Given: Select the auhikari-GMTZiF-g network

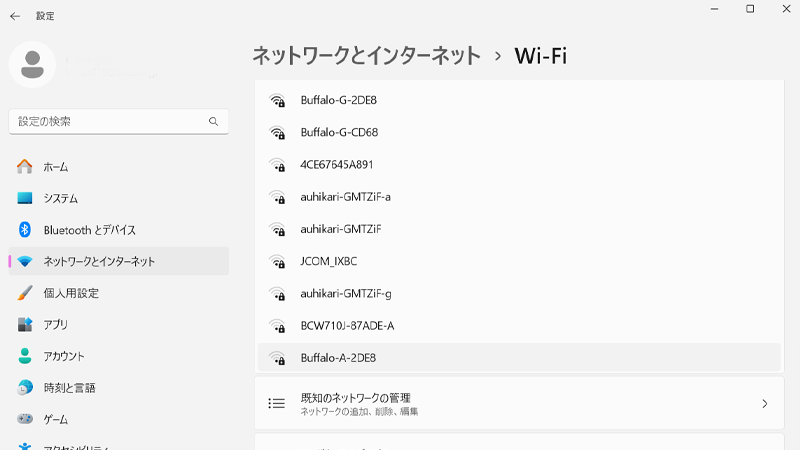Looking at the screenshot, I should [519, 293].
